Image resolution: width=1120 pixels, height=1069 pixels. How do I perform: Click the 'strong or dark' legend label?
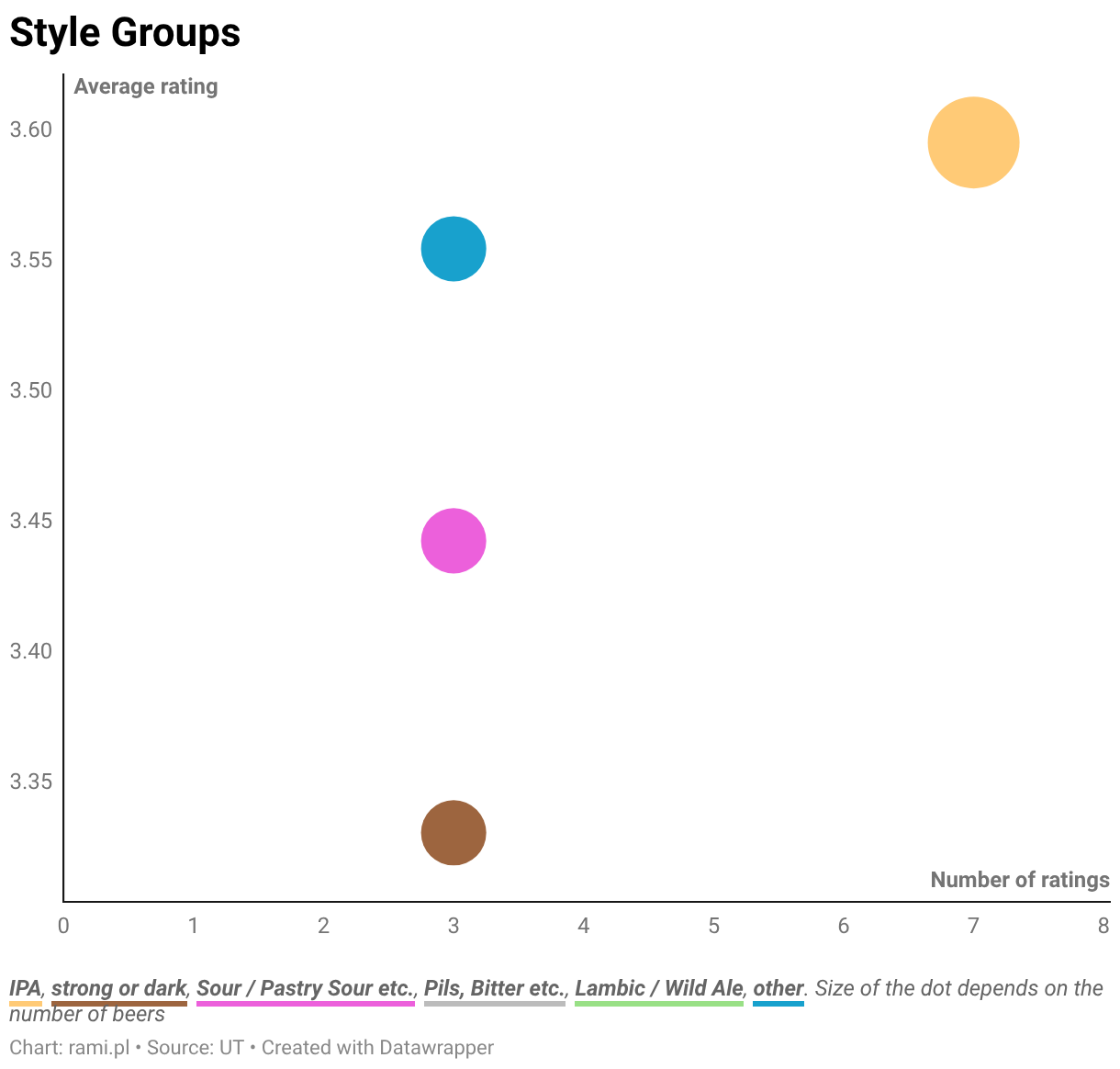point(119,988)
